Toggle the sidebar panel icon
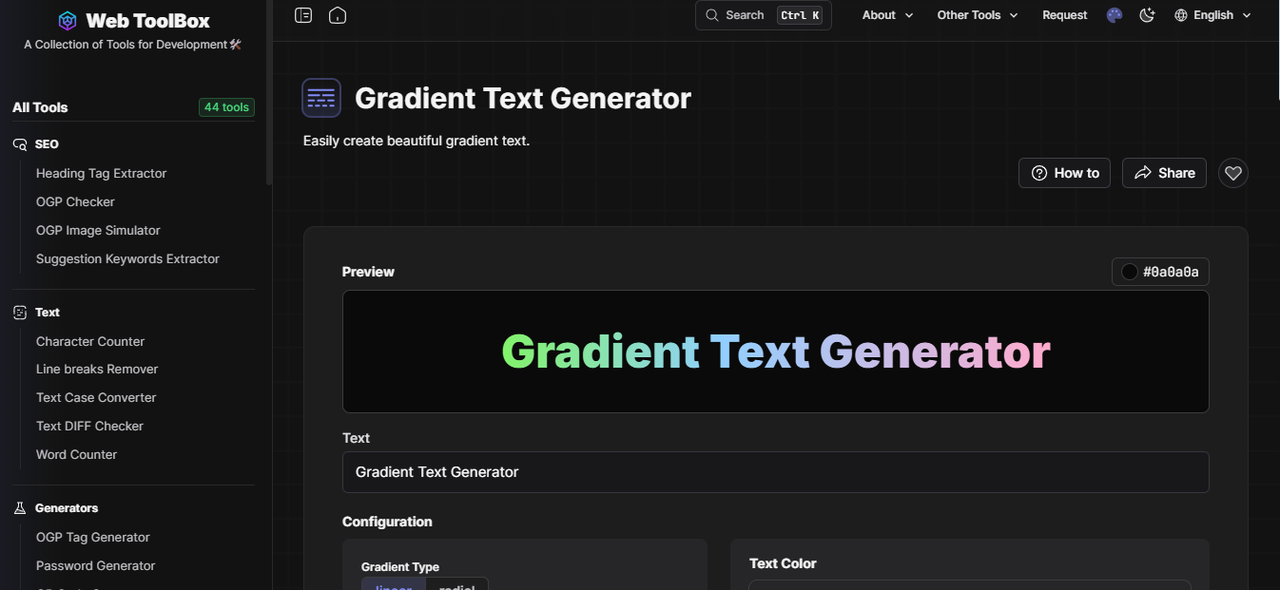 click(303, 15)
